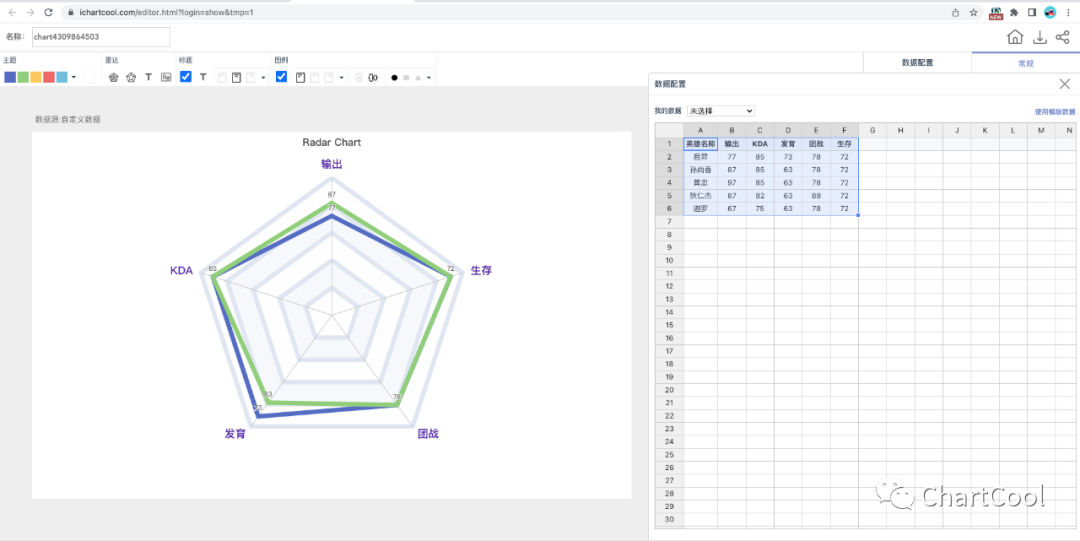Choose the dark side-by-side legend layout icon
The image size is (1080, 541).
(373, 77)
